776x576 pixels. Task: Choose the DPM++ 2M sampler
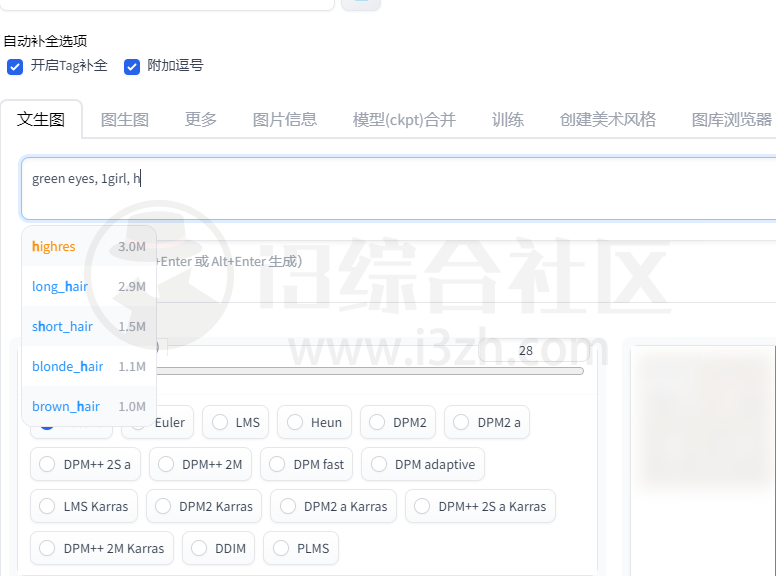[x=200, y=464]
